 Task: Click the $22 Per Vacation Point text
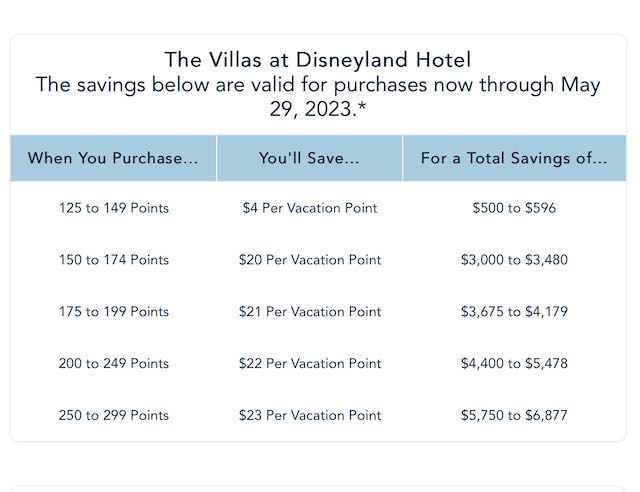coord(310,363)
